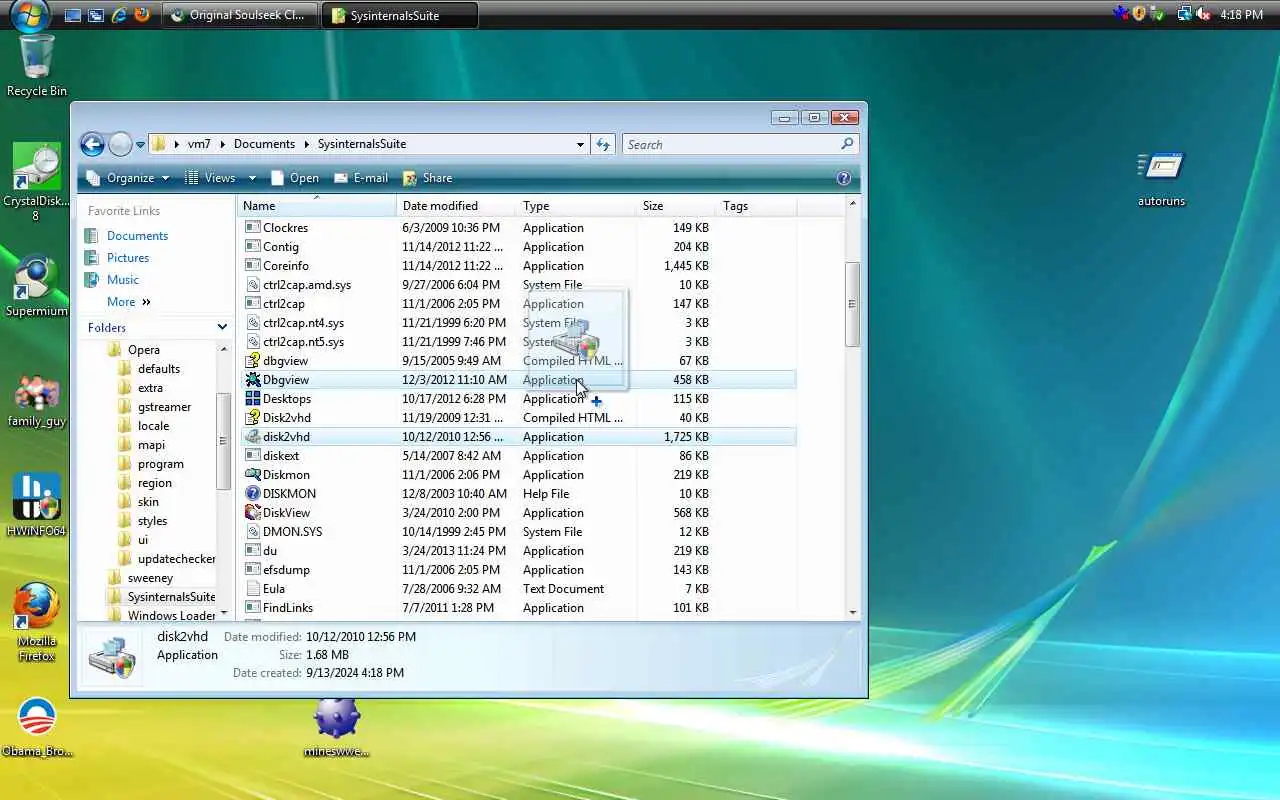The width and height of the screenshot is (1280, 800).
Task: Open the Music favorite link
Action: click(x=123, y=280)
